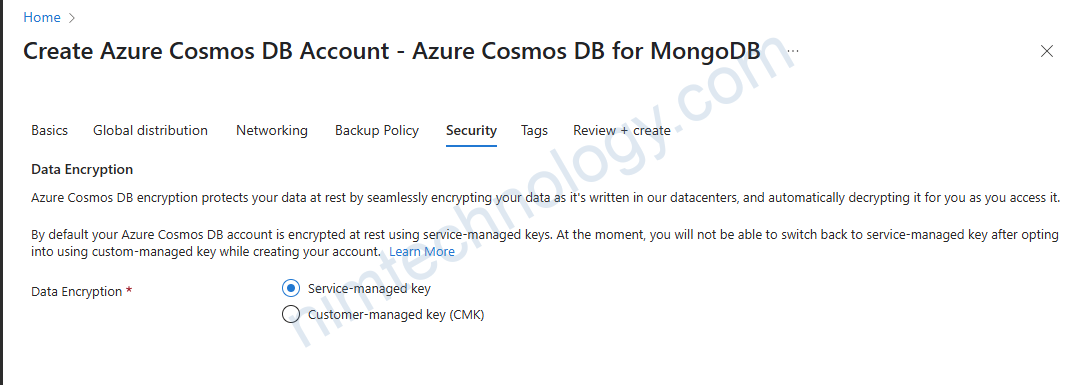Screen dimensions: 1083x385
Task: Click the active Security tab
Action: (471, 130)
